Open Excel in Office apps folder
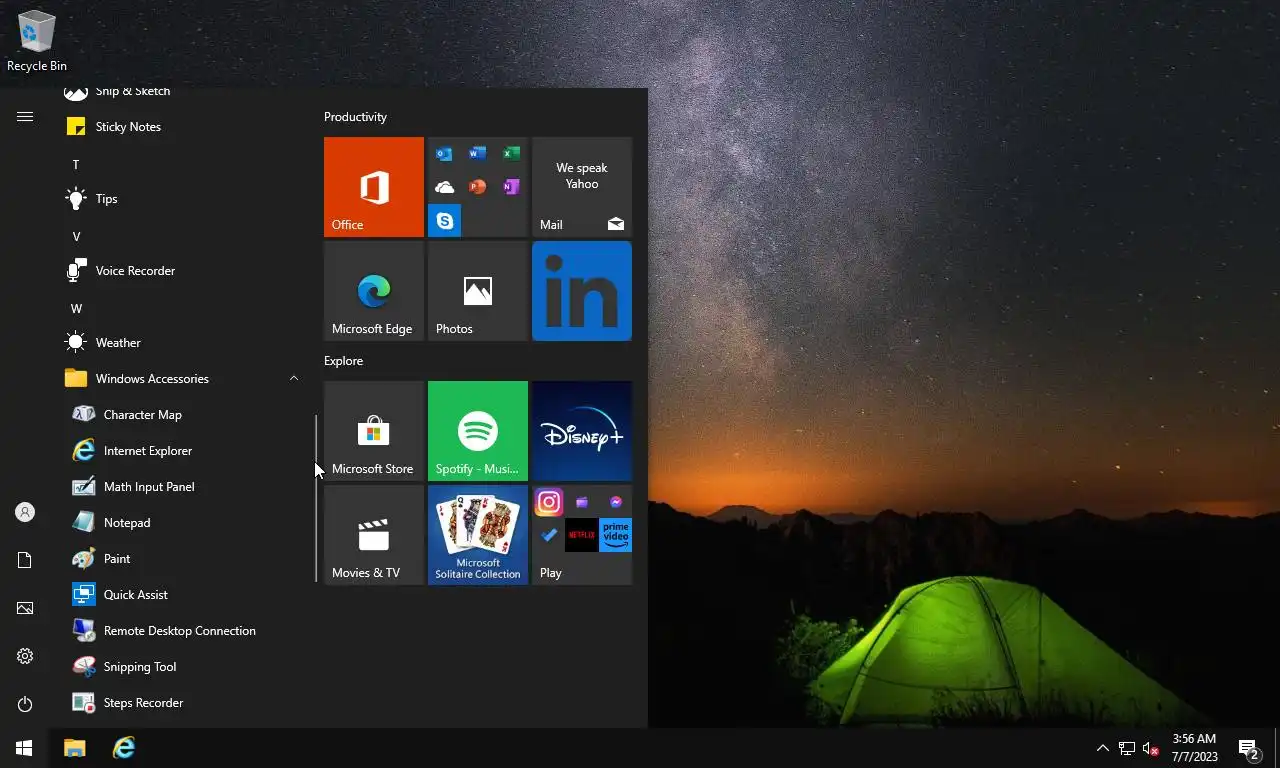Image resolution: width=1280 pixels, height=768 pixels. [511, 154]
